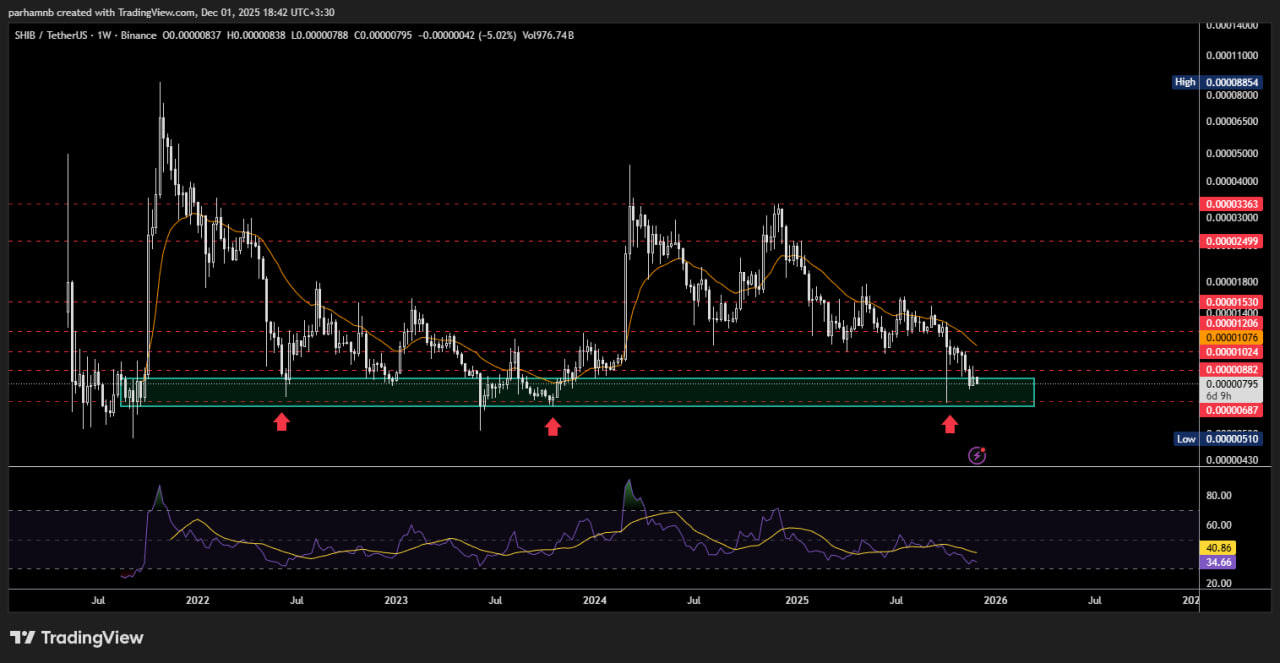1280x663 pixels.
Task: Click the red 0.00003363 resistance level label
Action: point(1233,203)
